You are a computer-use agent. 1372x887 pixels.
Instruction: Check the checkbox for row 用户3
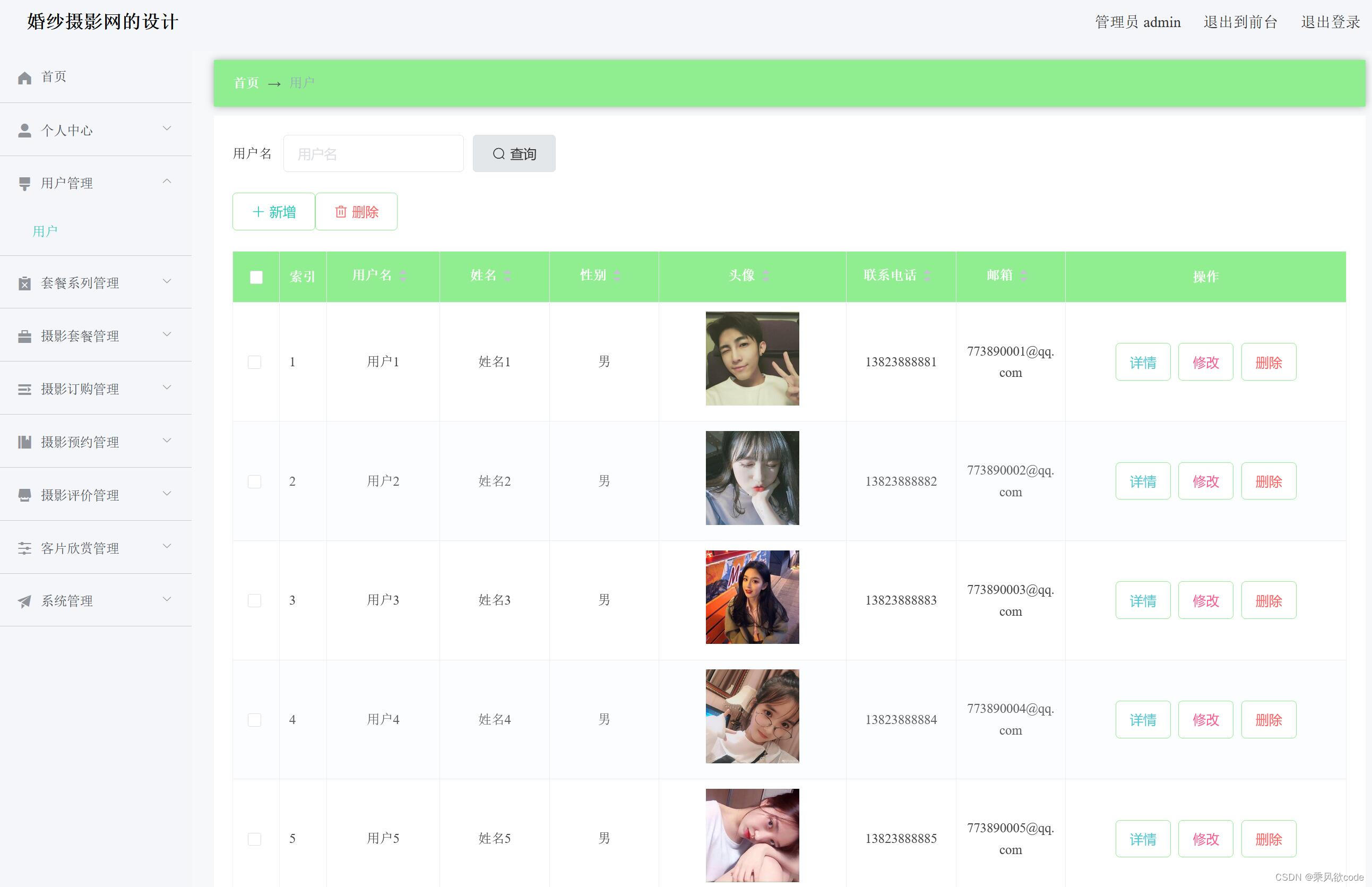tap(254, 601)
